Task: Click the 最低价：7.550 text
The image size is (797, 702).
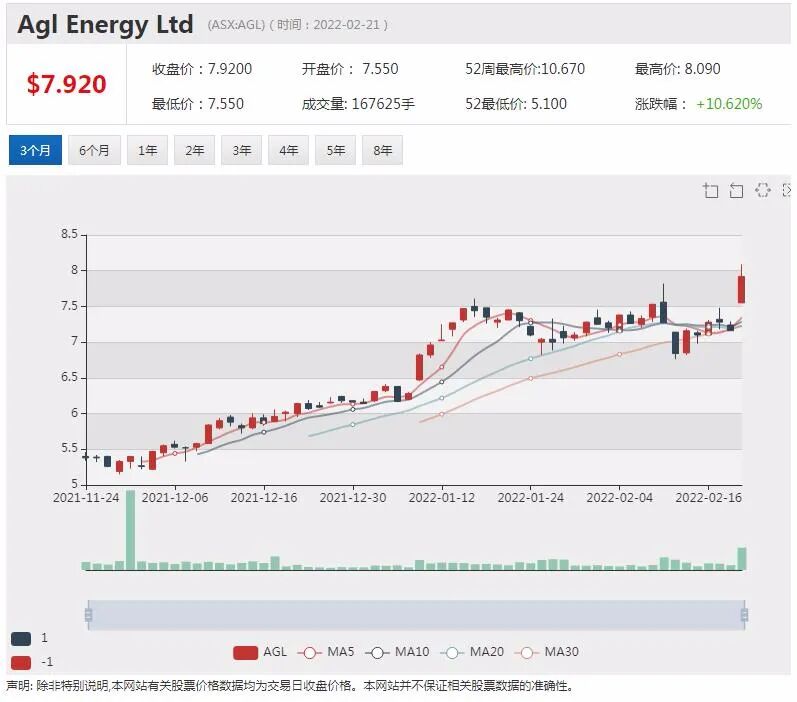Action: (198, 104)
